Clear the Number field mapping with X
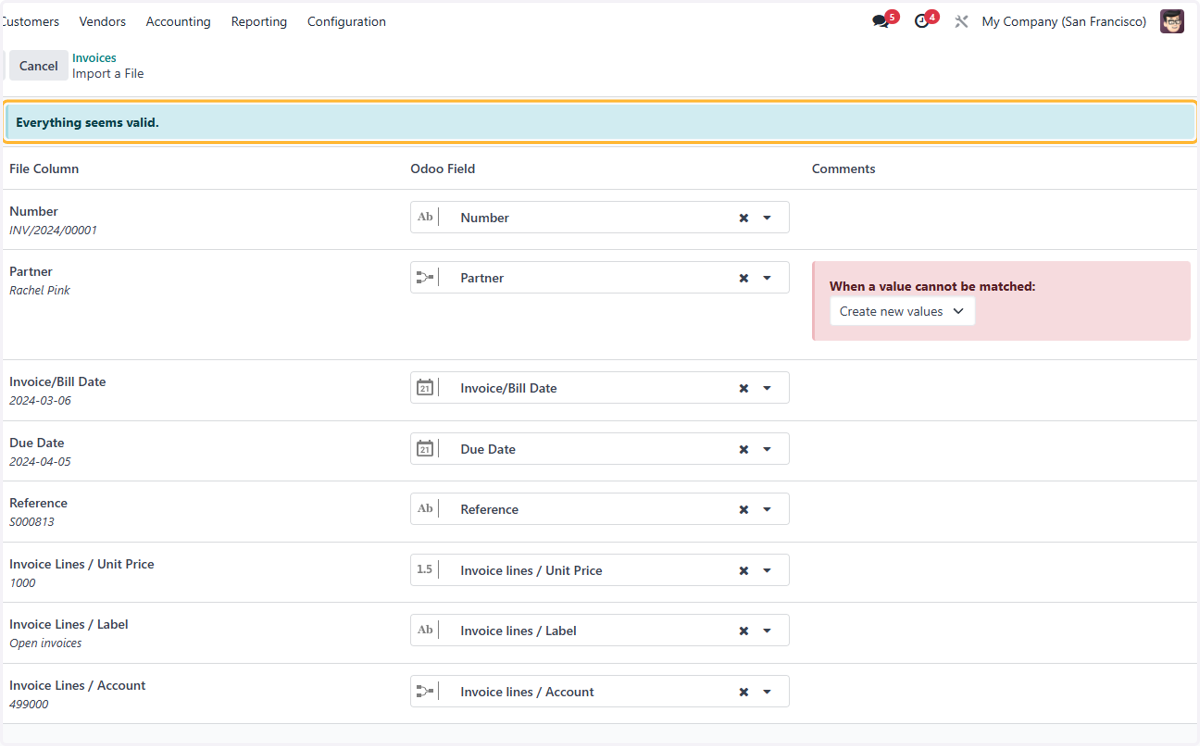This screenshot has width=1200, height=746. click(x=744, y=218)
